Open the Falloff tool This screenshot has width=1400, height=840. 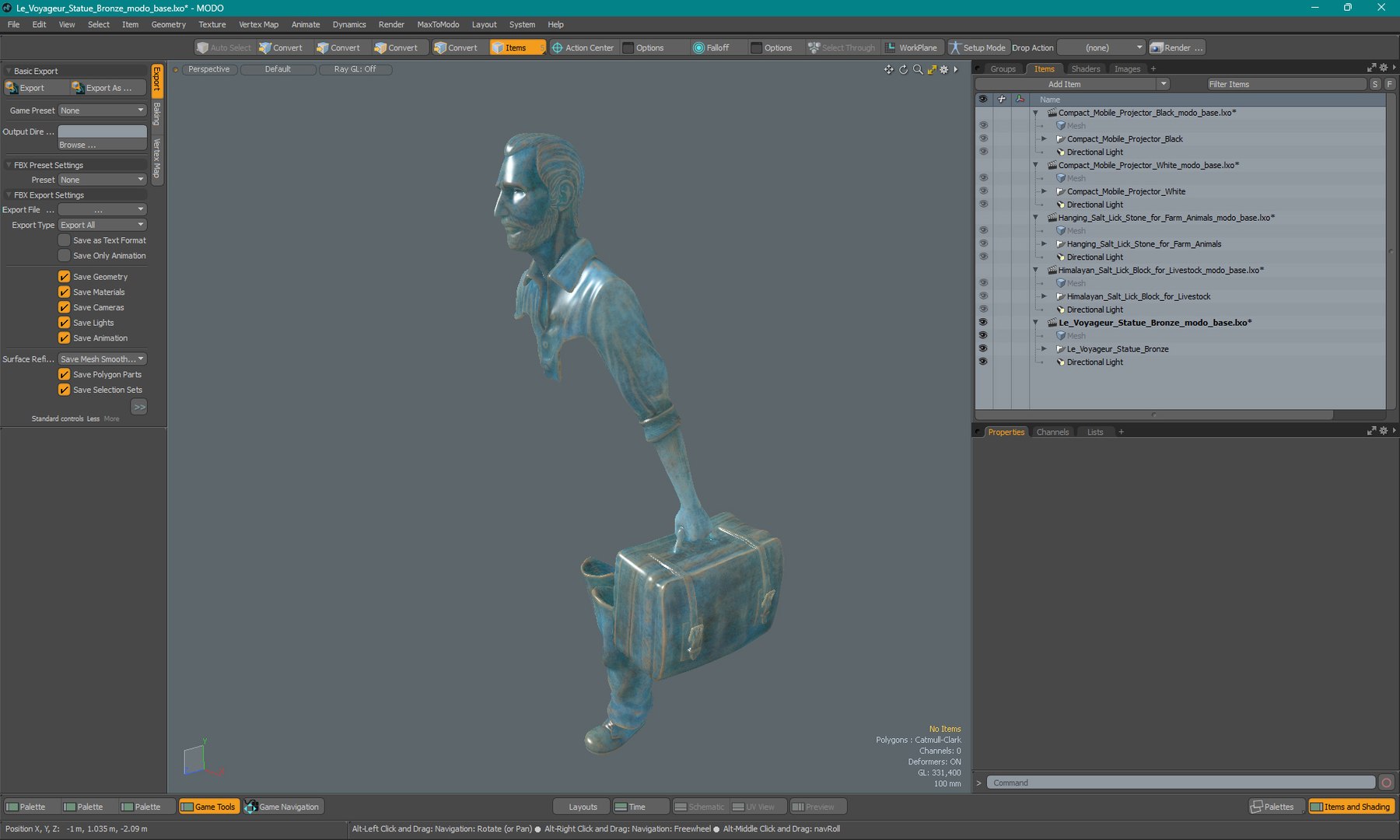point(711,47)
